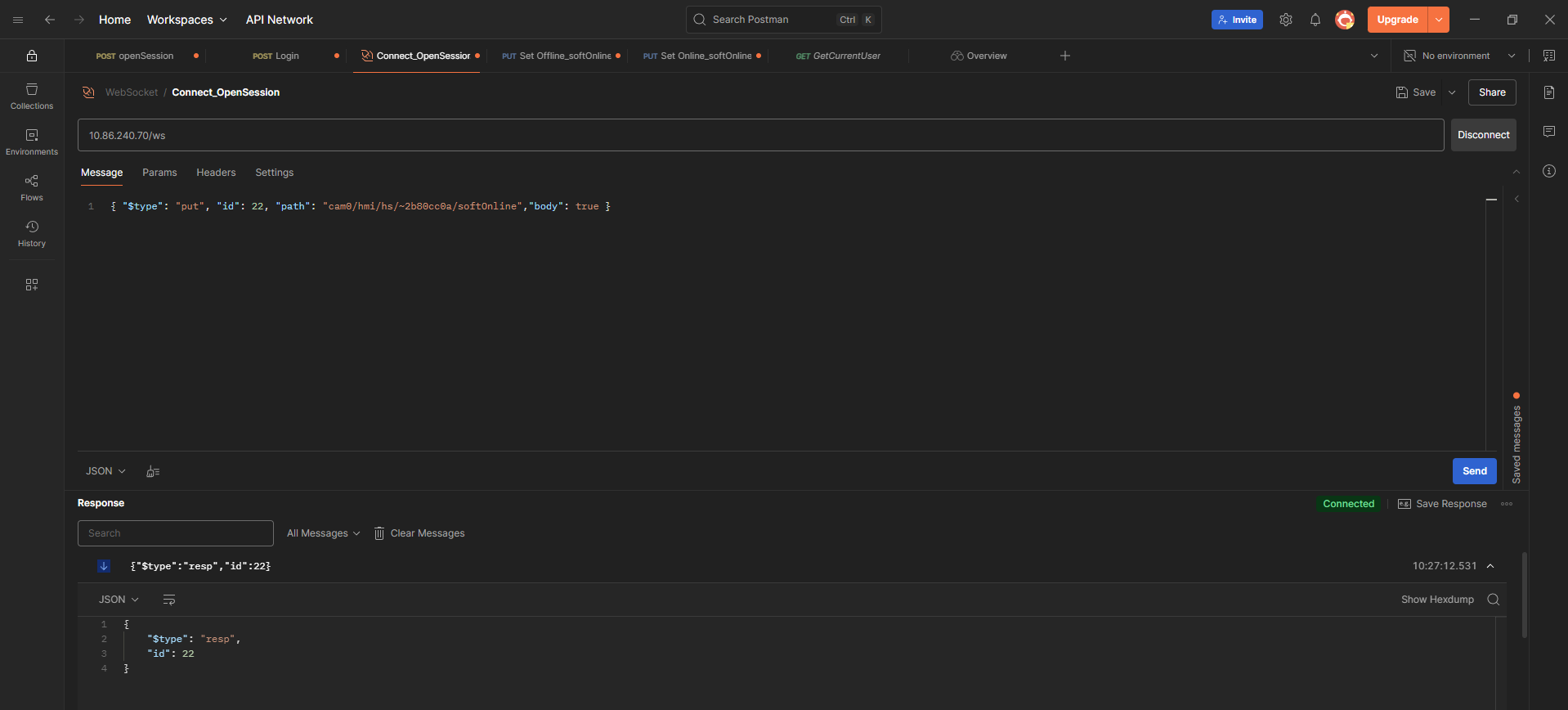
Task: Open the Save options dropdown arrow
Action: click(x=1452, y=92)
